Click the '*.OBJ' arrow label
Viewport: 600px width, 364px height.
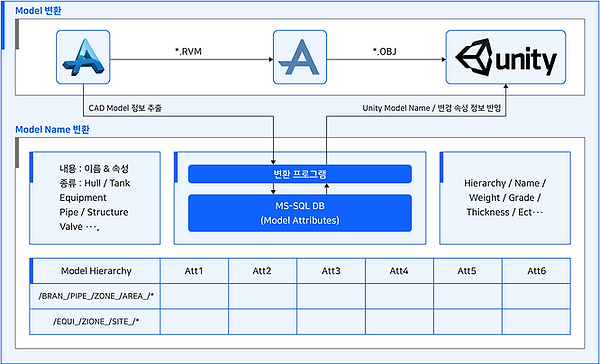385,51
